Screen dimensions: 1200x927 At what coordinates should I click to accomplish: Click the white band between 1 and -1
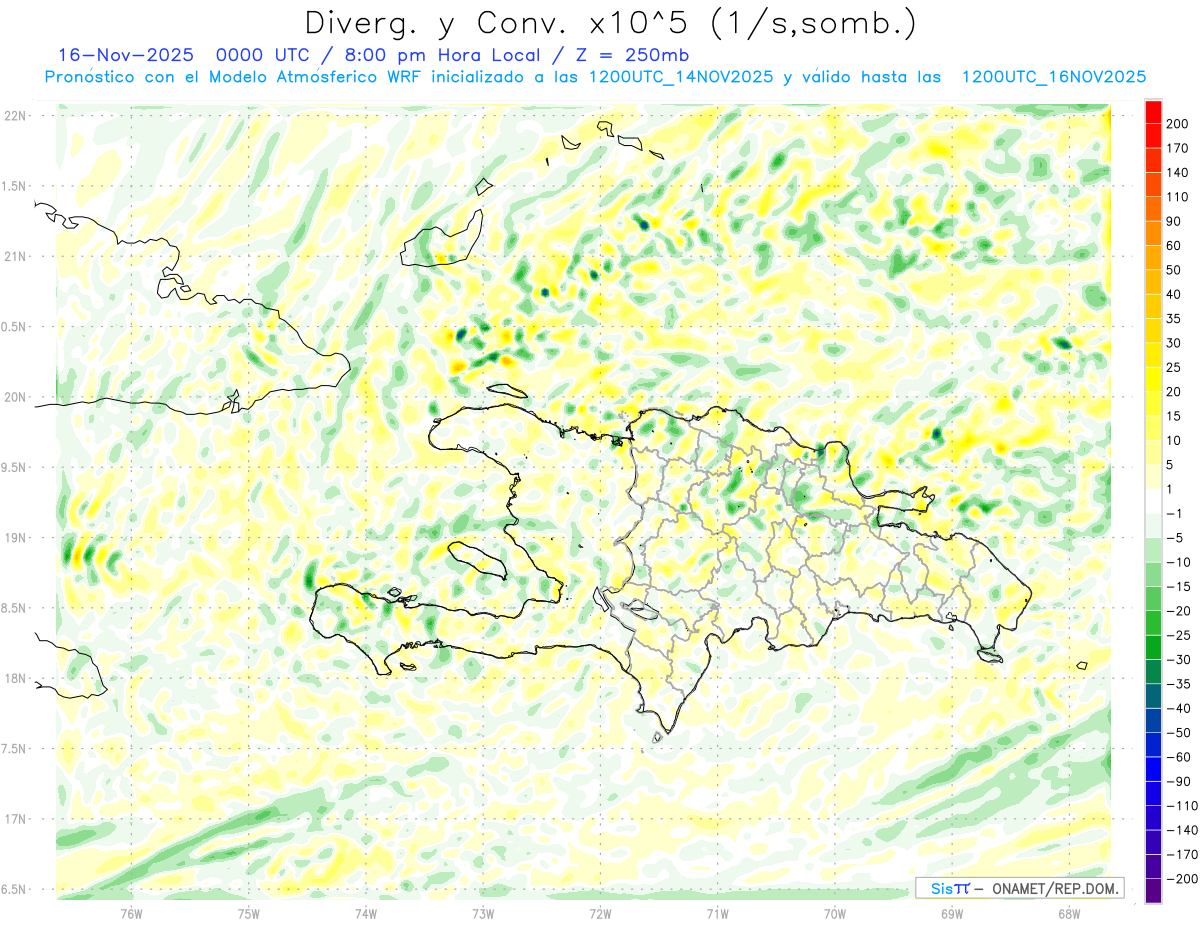pyautogui.click(x=1153, y=501)
